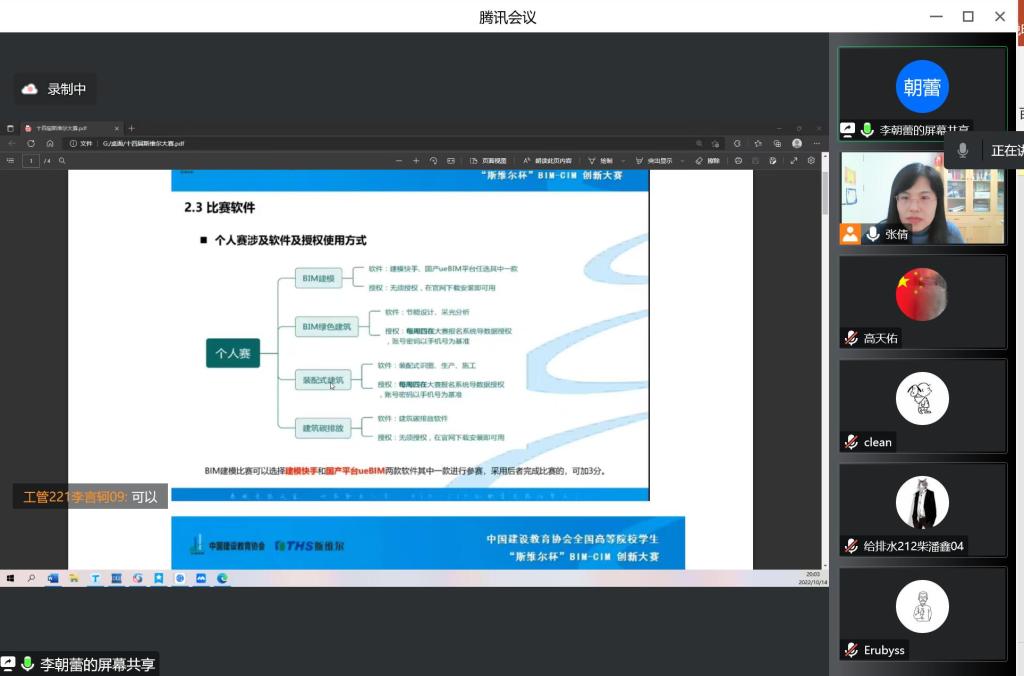This screenshot has height=676, width=1024.
Task: Click the PDF zoom in plus button
Action: point(416,160)
